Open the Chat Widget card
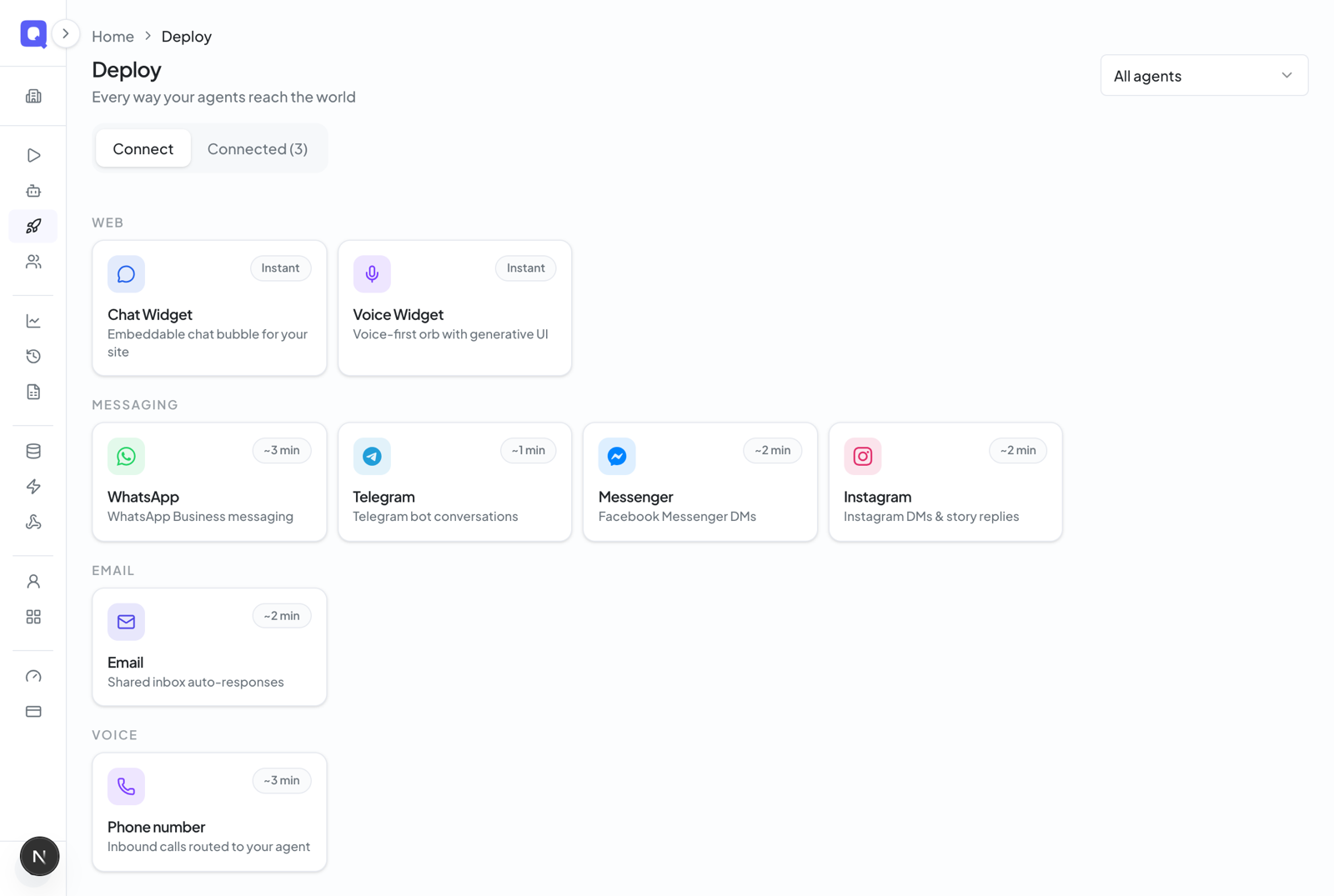 coord(209,308)
